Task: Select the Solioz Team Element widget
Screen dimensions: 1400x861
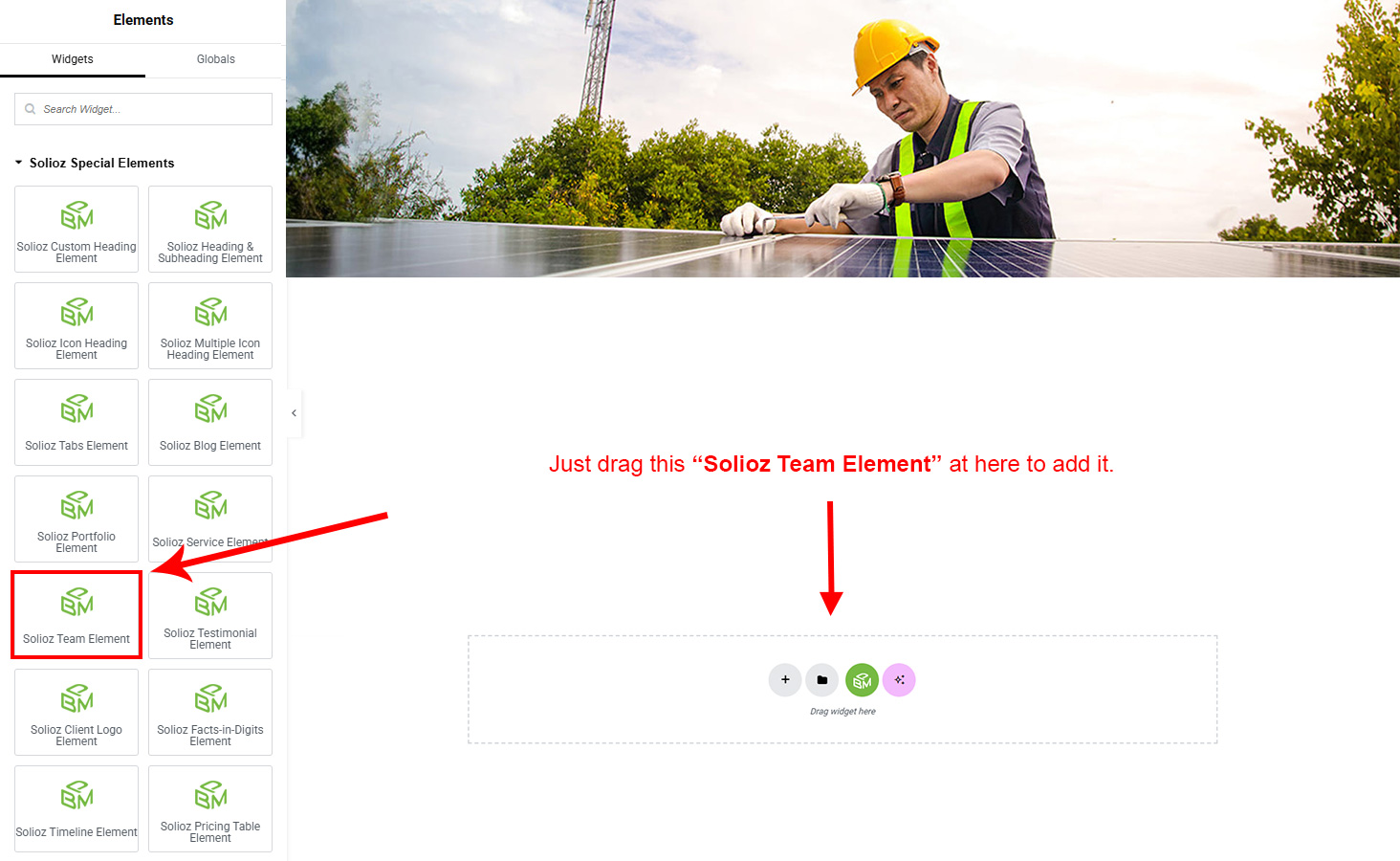Action: [x=77, y=615]
